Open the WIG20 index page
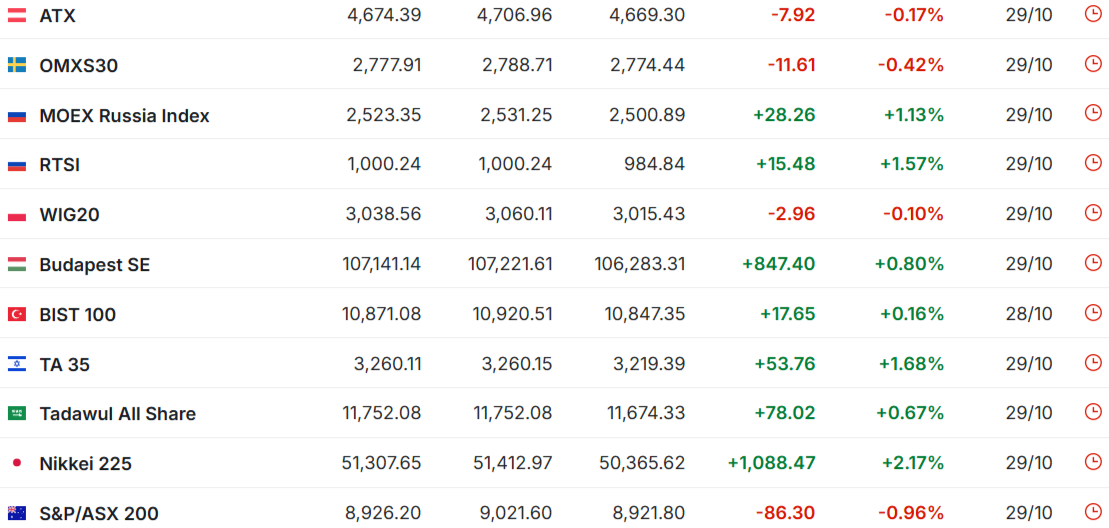 coord(69,215)
